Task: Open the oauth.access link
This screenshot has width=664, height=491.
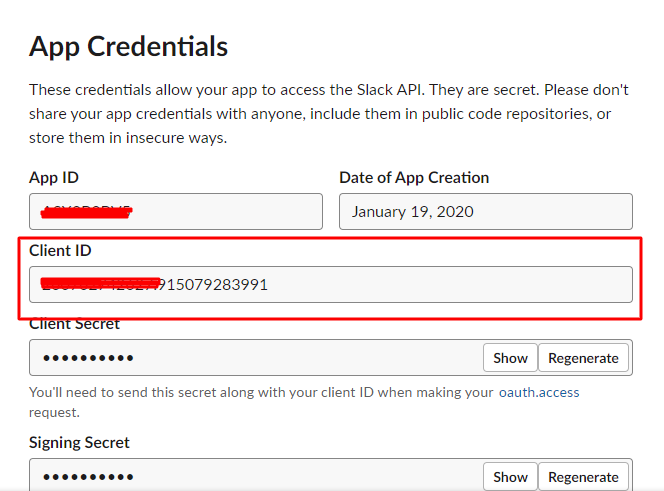Action: [x=539, y=393]
